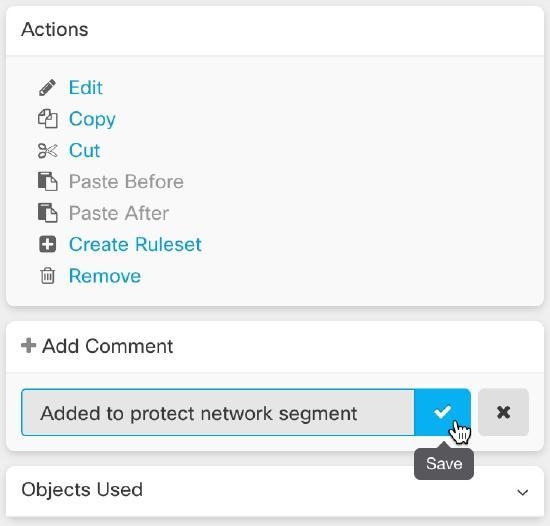This screenshot has width=550, height=526.
Task: Select Paste After option
Action: (119, 213)
